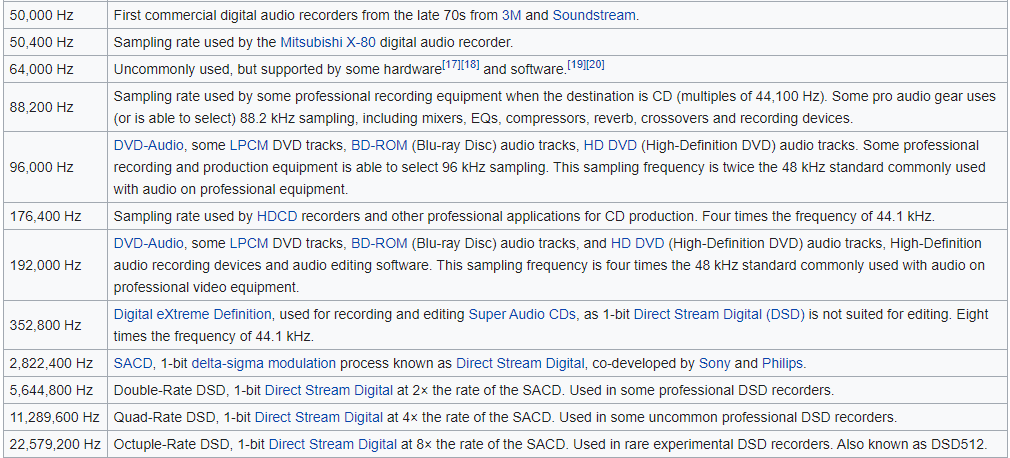Viewport: 1010px width, 458px height.
Task: Select the 176,400 Hz cell
Action: [55, 216]
